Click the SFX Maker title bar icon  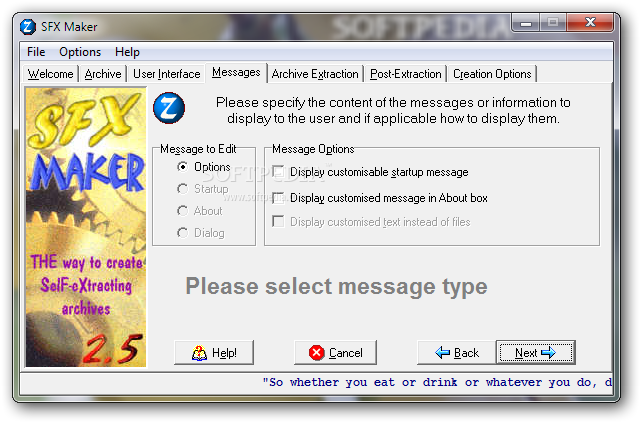28,27
